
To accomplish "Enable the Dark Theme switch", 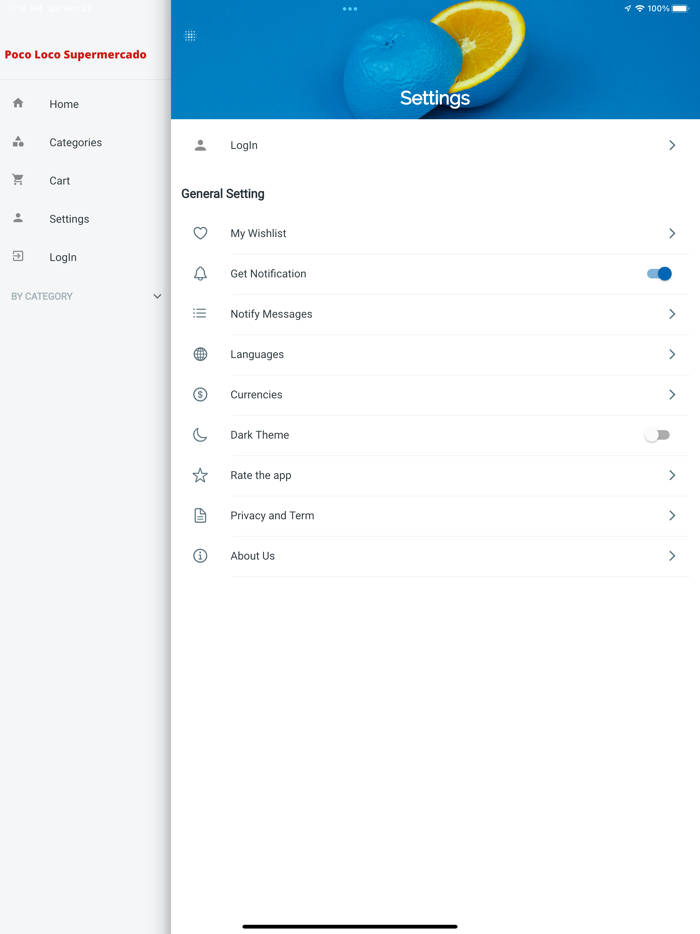I will coord(657,435).
